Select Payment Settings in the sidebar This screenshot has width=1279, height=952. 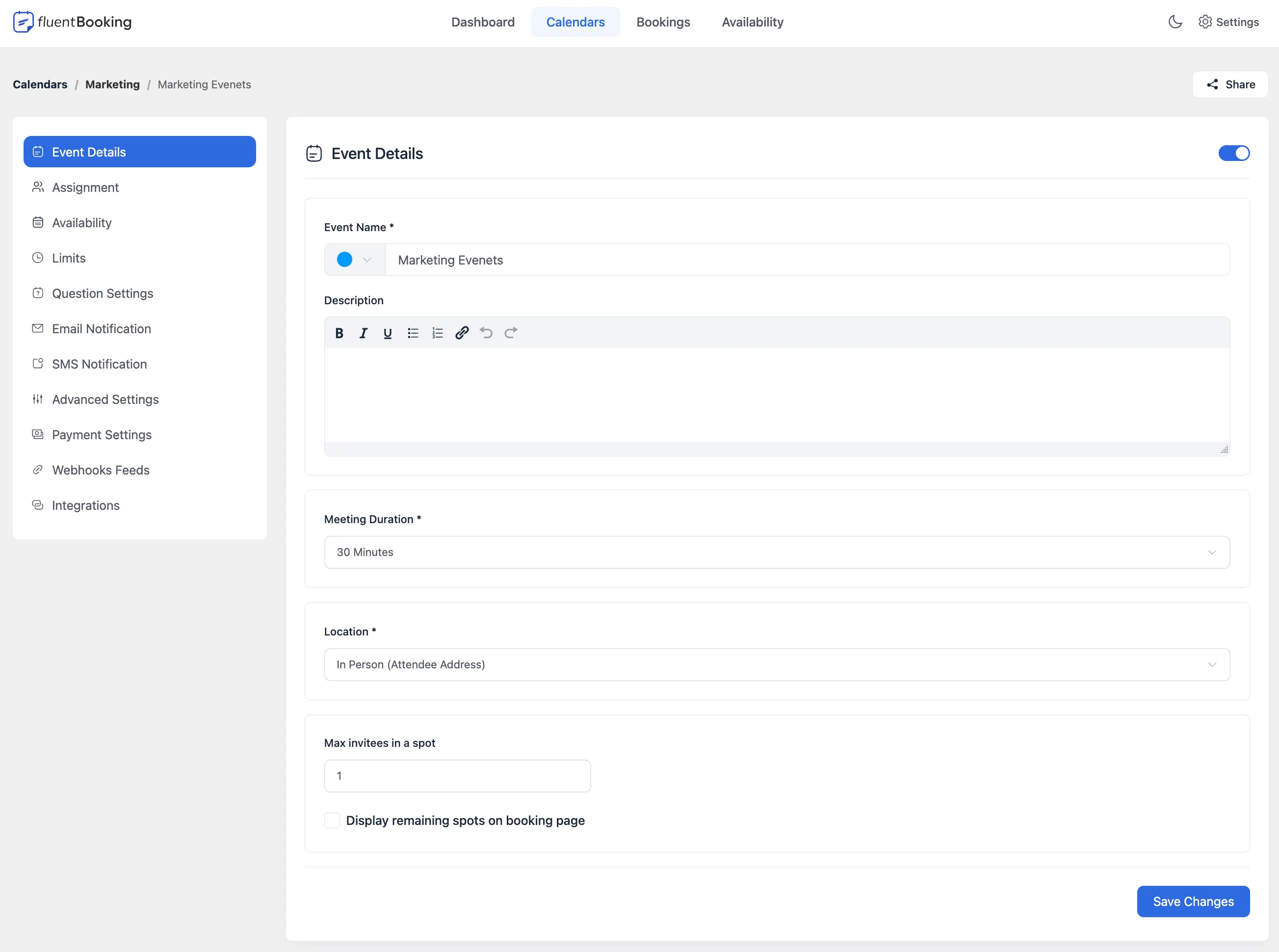tap(140, 434)
